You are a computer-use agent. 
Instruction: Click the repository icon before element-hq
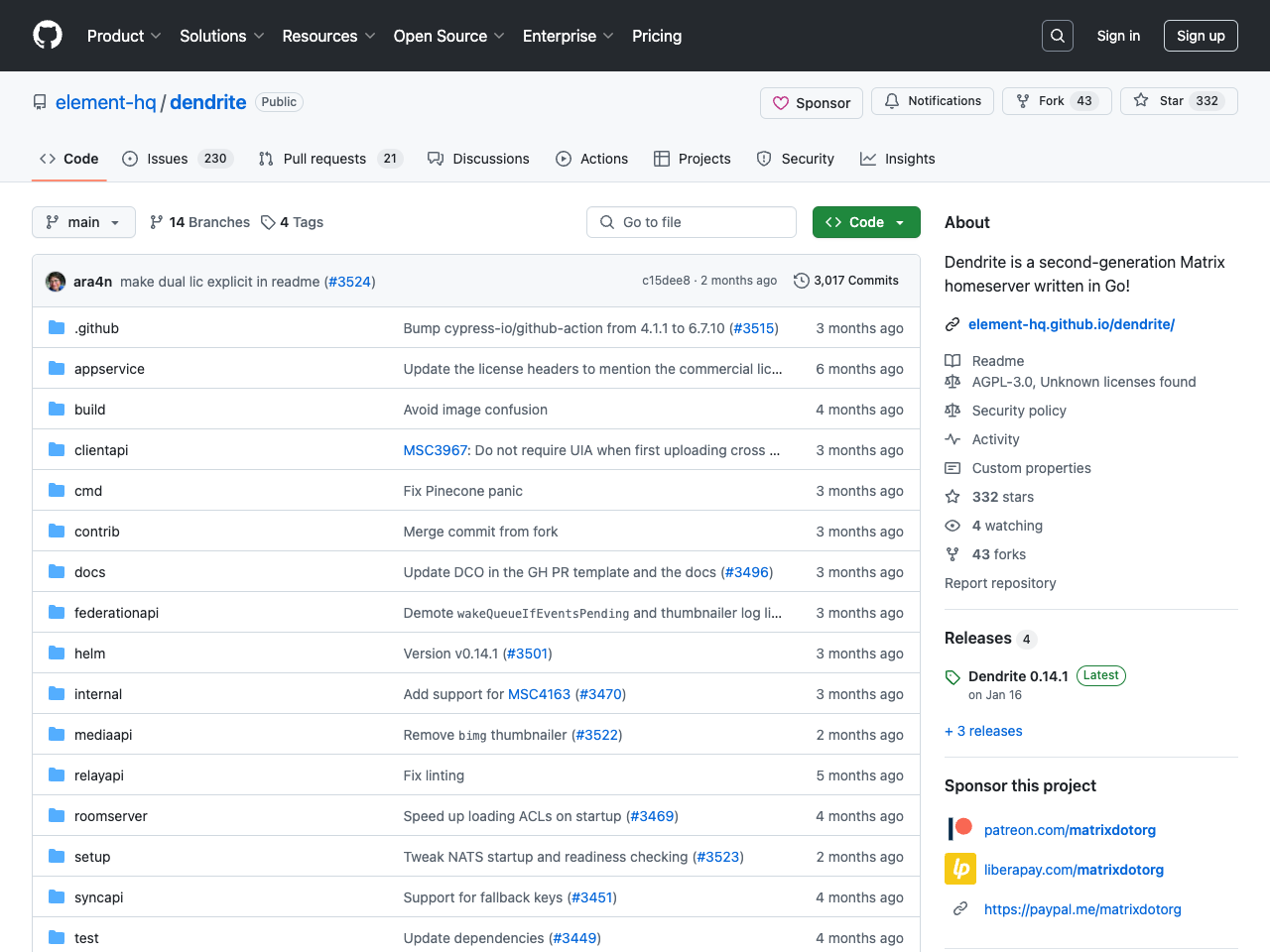click(40, 102)
